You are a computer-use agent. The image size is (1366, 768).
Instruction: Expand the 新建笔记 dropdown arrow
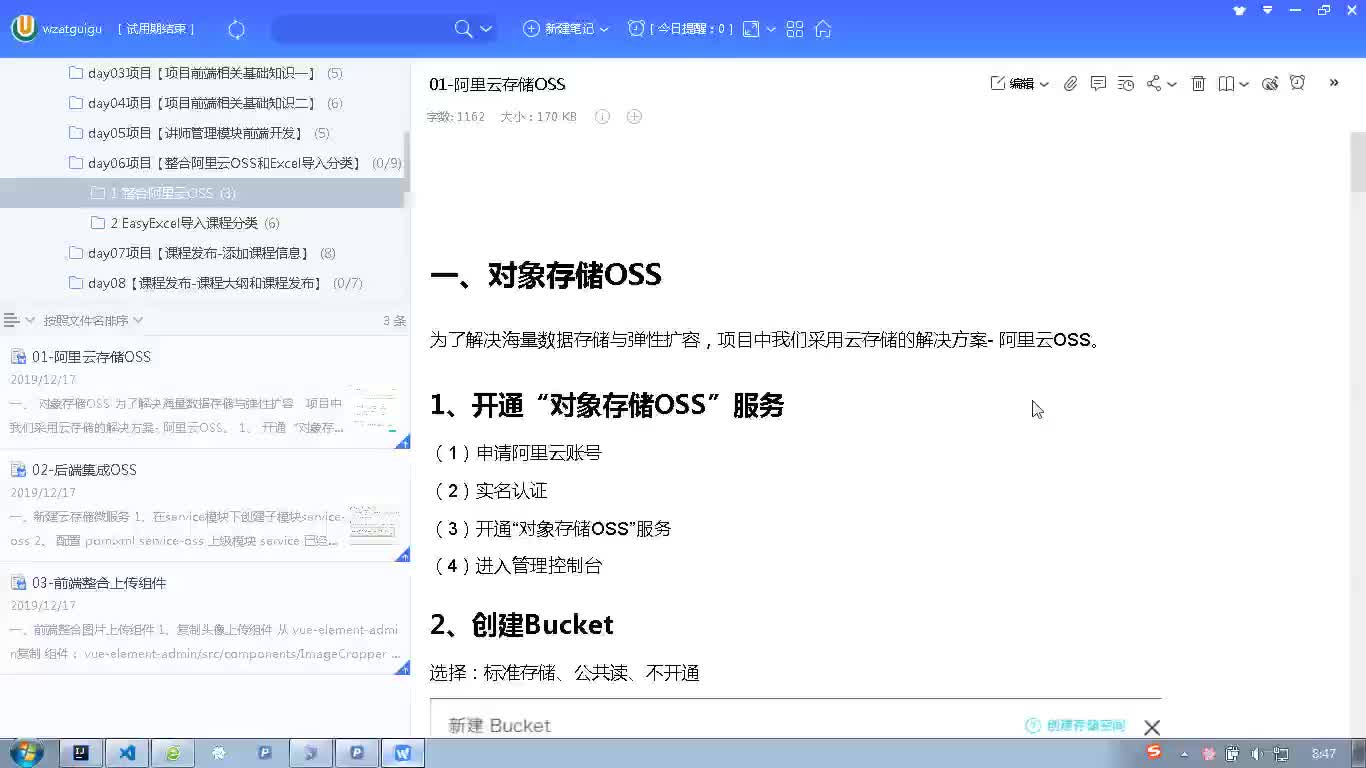[x=604, y=29]
